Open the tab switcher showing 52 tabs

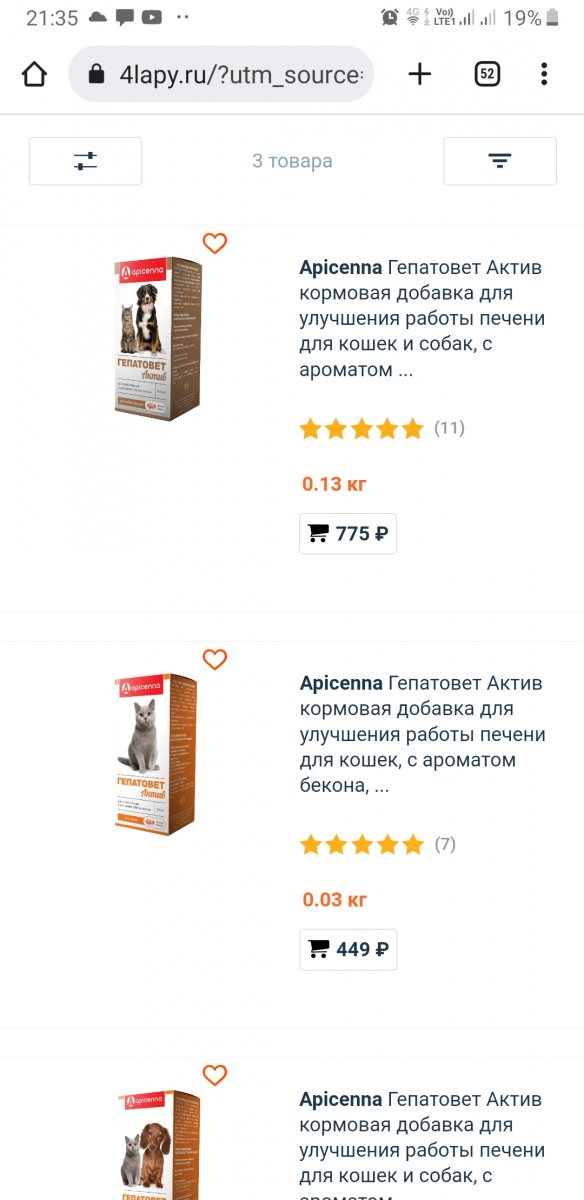[x=487, y=74]
